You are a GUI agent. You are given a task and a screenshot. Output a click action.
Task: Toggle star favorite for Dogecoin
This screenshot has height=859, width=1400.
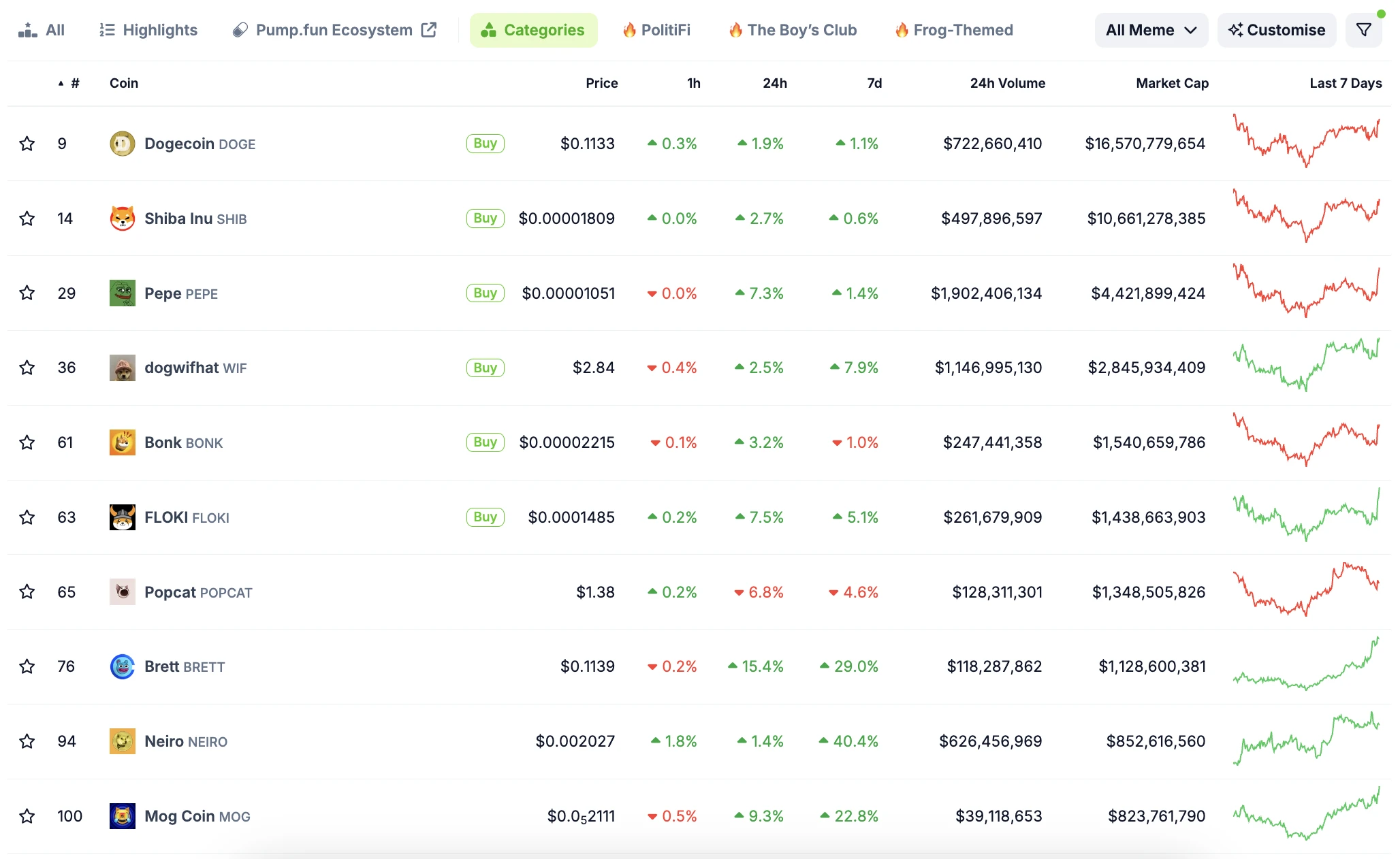click(27, 143)
